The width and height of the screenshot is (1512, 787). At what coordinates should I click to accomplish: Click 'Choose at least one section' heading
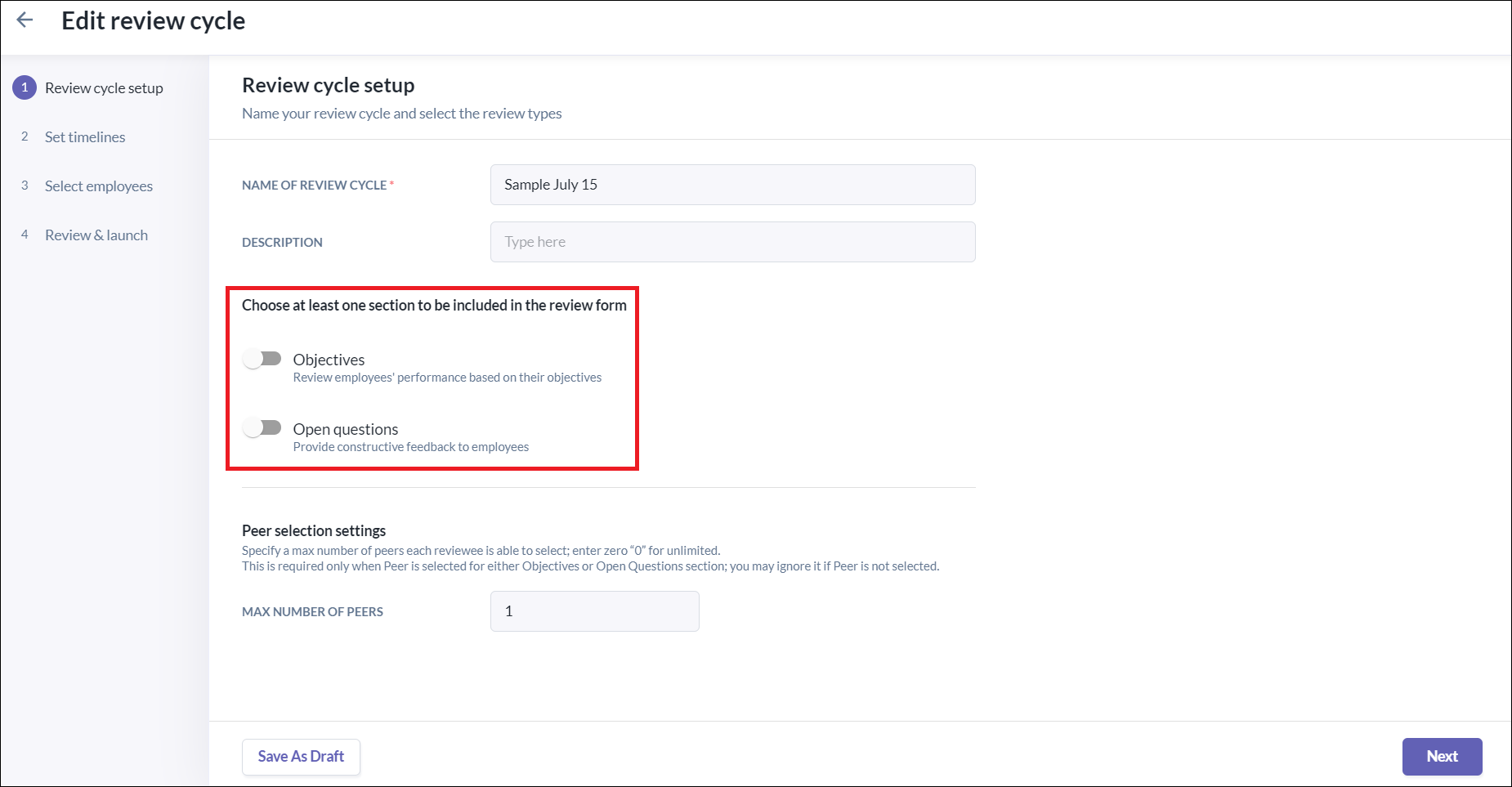click(434, 305)
